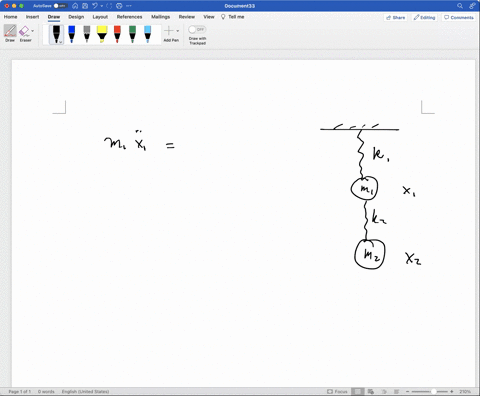Image resolution: width=480 pixels, height=396 pixels.
Task: Select Outline view icon
Action: pos(384,391)
